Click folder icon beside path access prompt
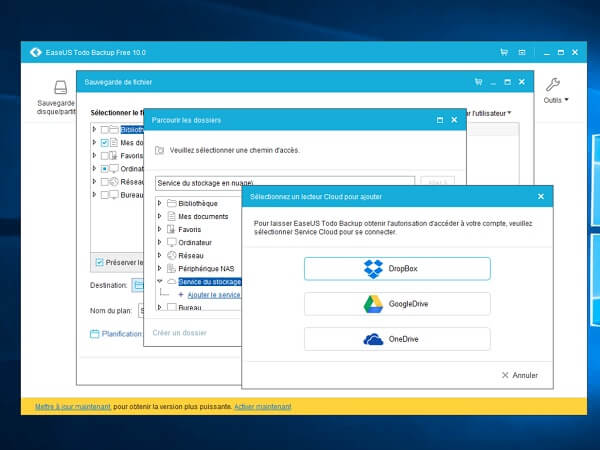The image size is (600, 450). (x=160, y=150)
